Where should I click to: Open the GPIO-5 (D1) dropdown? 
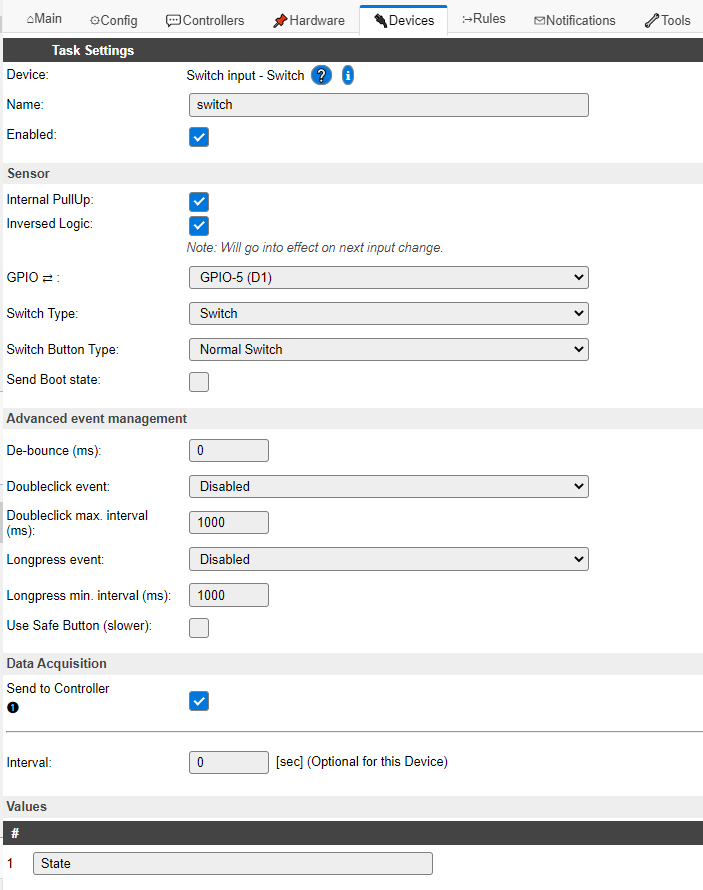(x=388, y=277)
